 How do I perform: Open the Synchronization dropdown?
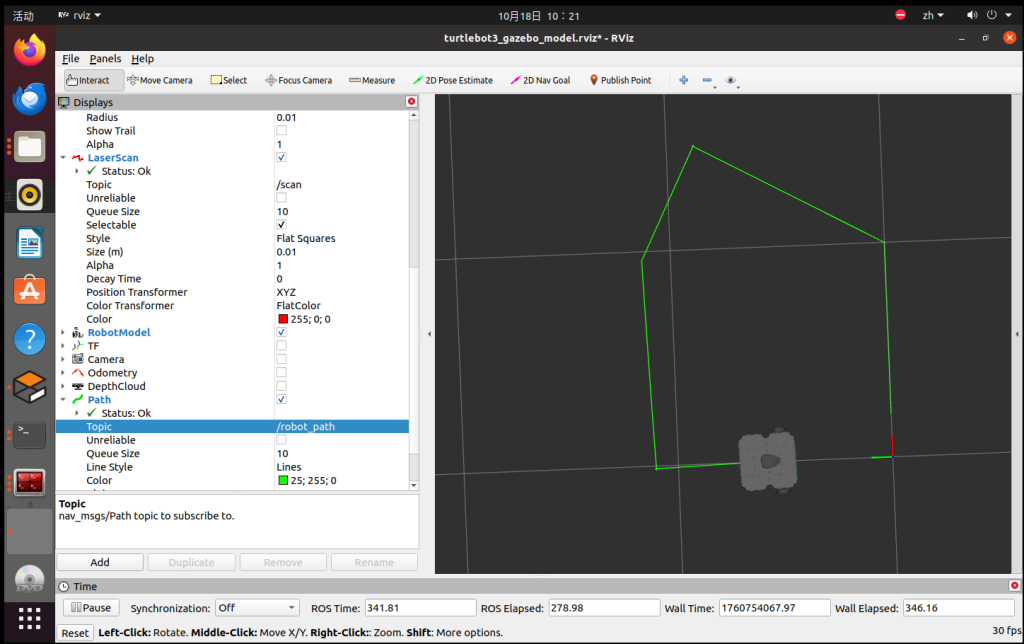[x=257, y=608]
